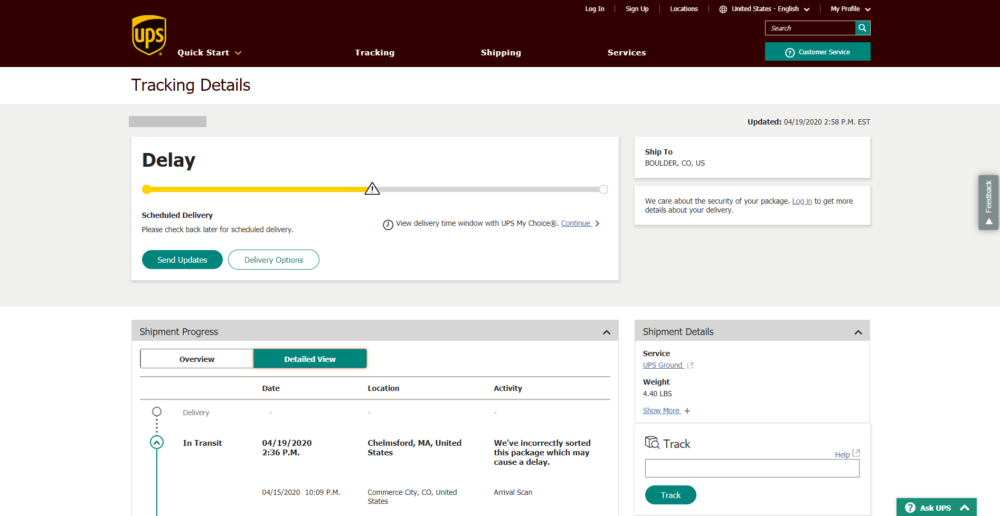Select the Detailed View toggle
Image resolution: width=1000 pixels, height=516 pixels.
tap(310, 359)
